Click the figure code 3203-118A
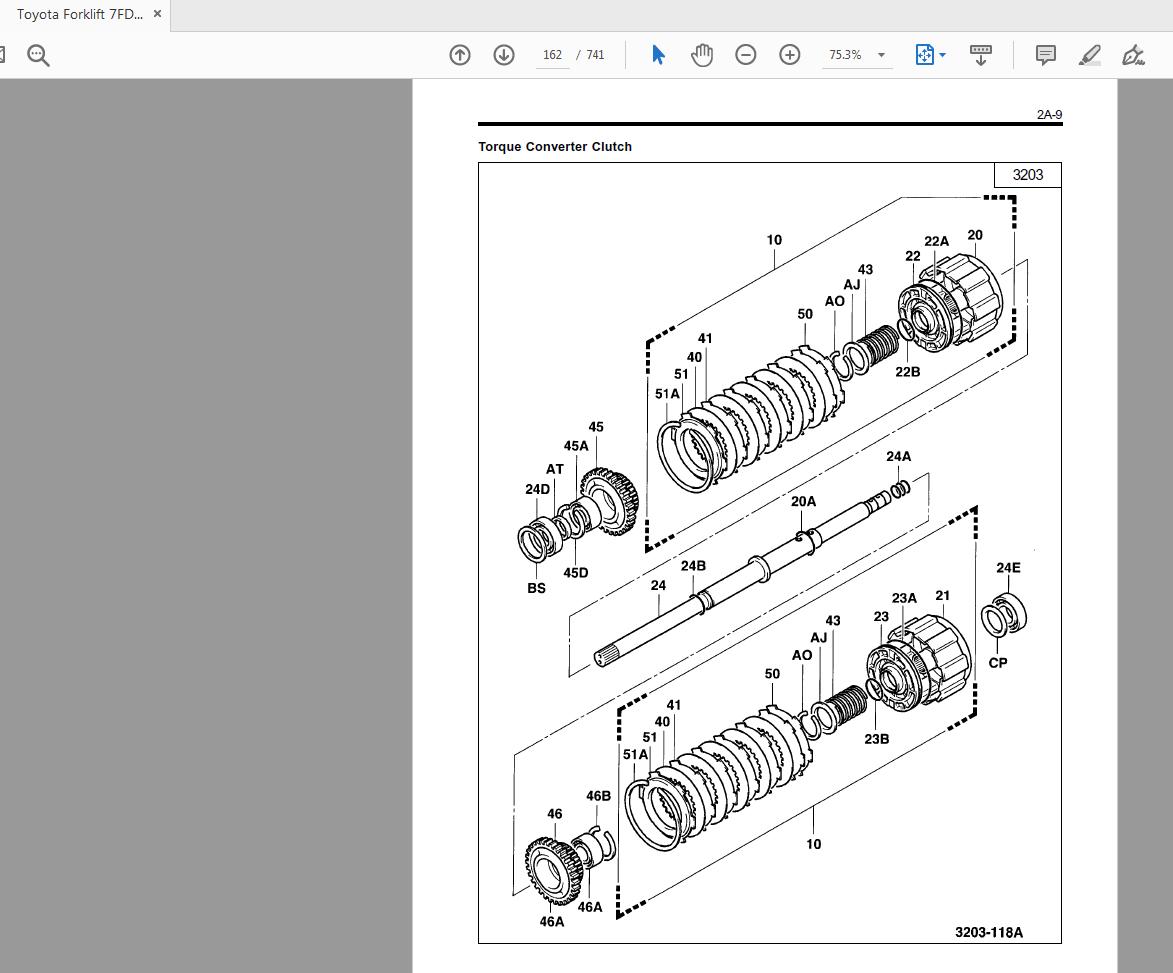The height and width of the screenshot is (973, 1173). 988,932
